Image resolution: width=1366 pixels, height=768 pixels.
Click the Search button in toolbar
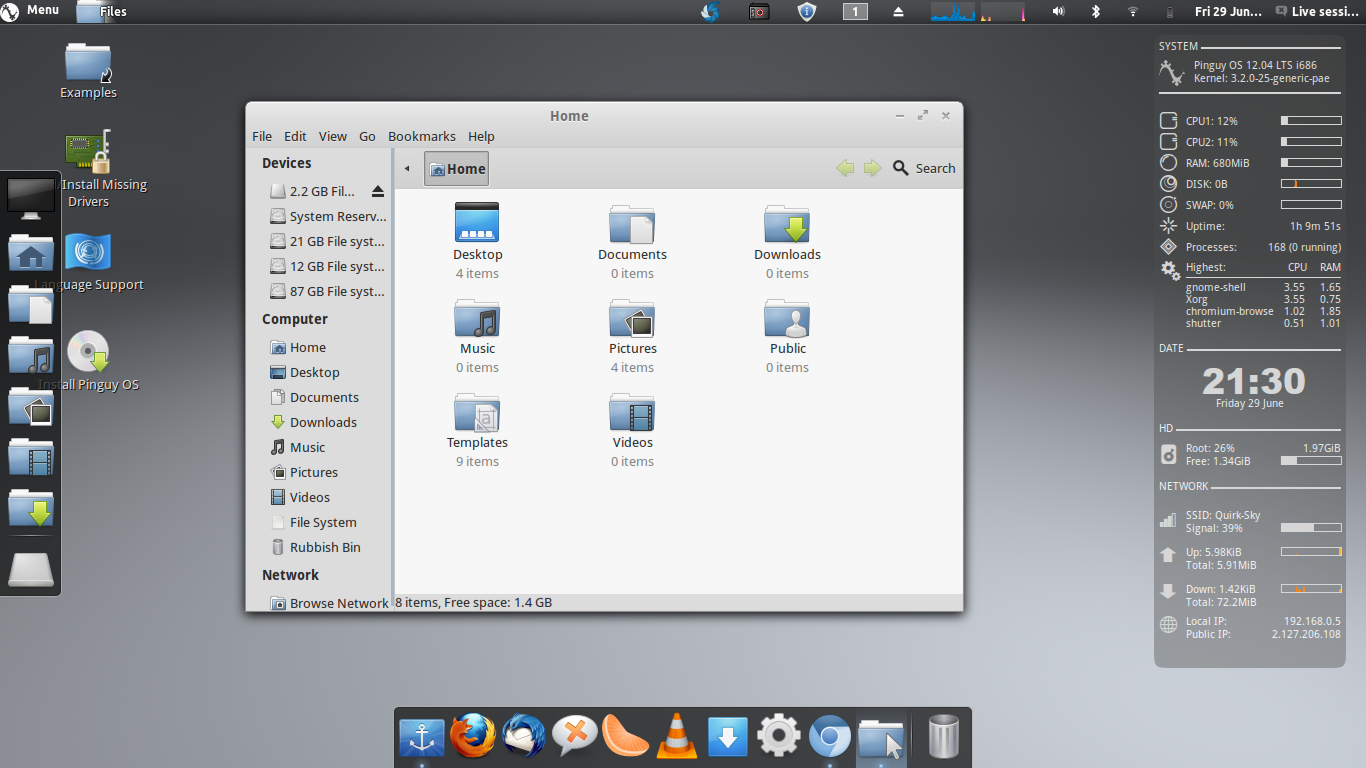(x=924, y=168)
